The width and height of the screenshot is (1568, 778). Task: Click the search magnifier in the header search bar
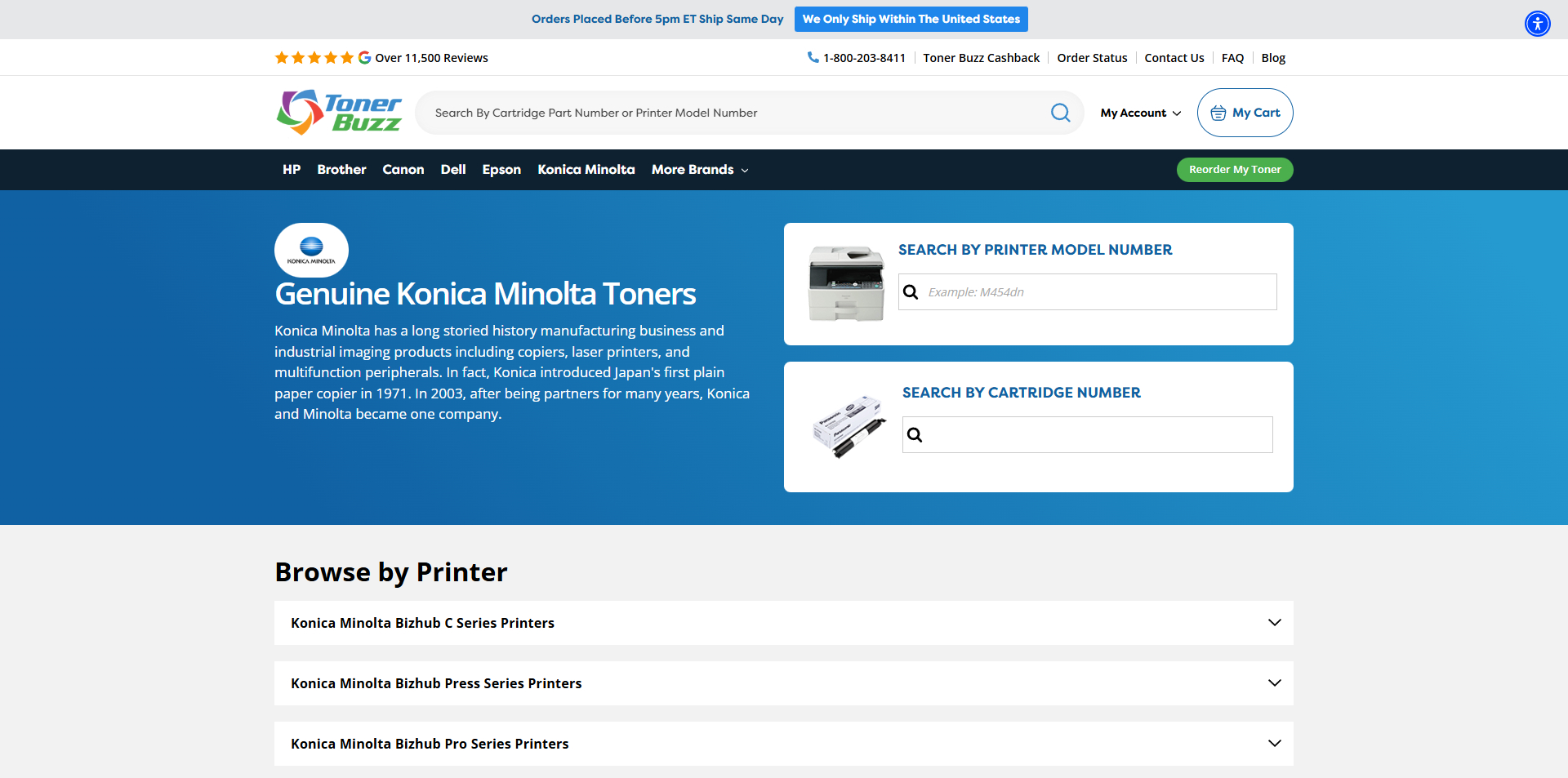point(1060,112)
